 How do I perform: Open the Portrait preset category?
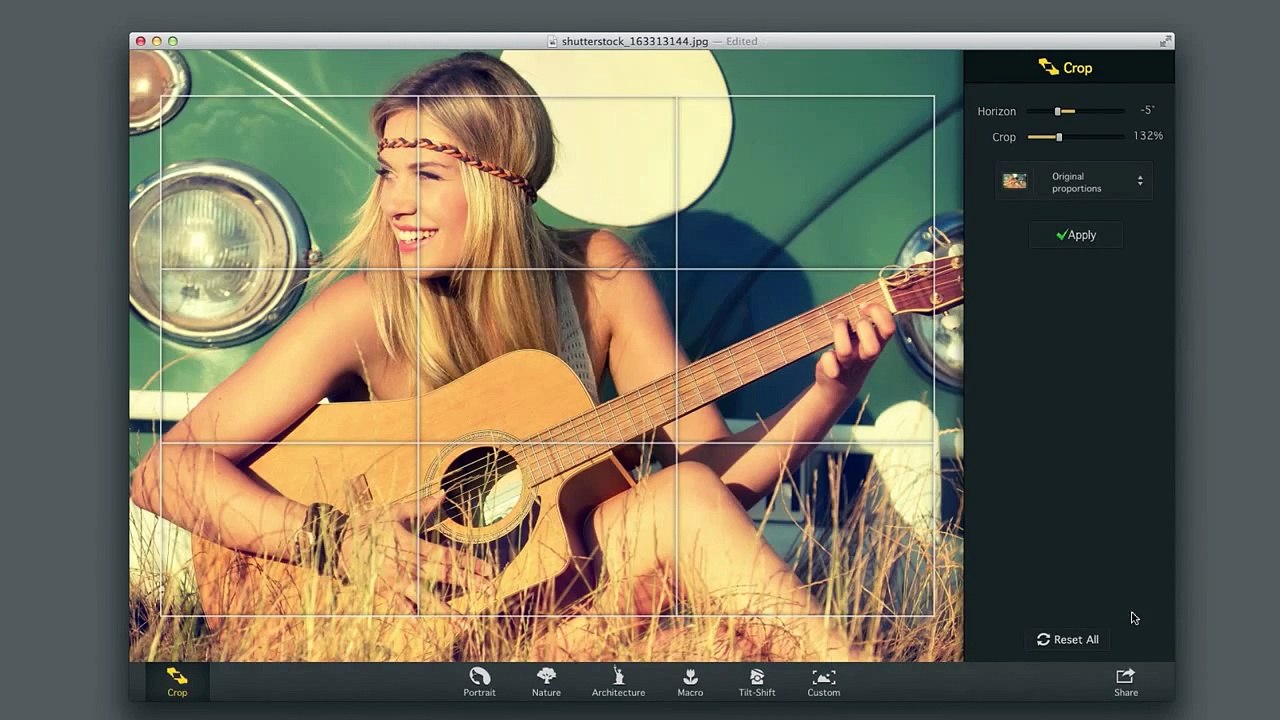pyautogui.click(x=479, y=682)
